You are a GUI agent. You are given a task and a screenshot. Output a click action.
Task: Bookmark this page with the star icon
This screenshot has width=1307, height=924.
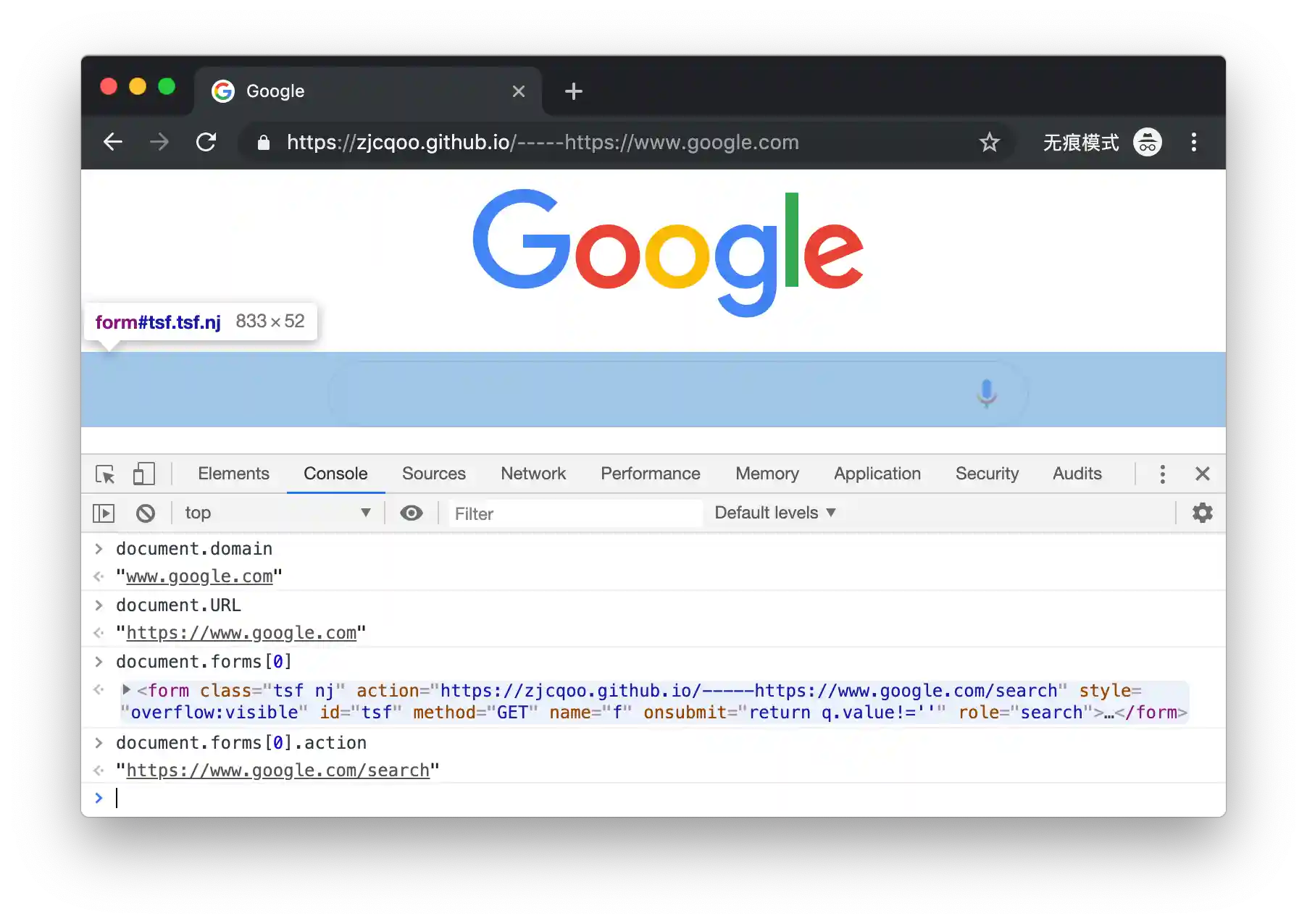(x=990, y=142)
